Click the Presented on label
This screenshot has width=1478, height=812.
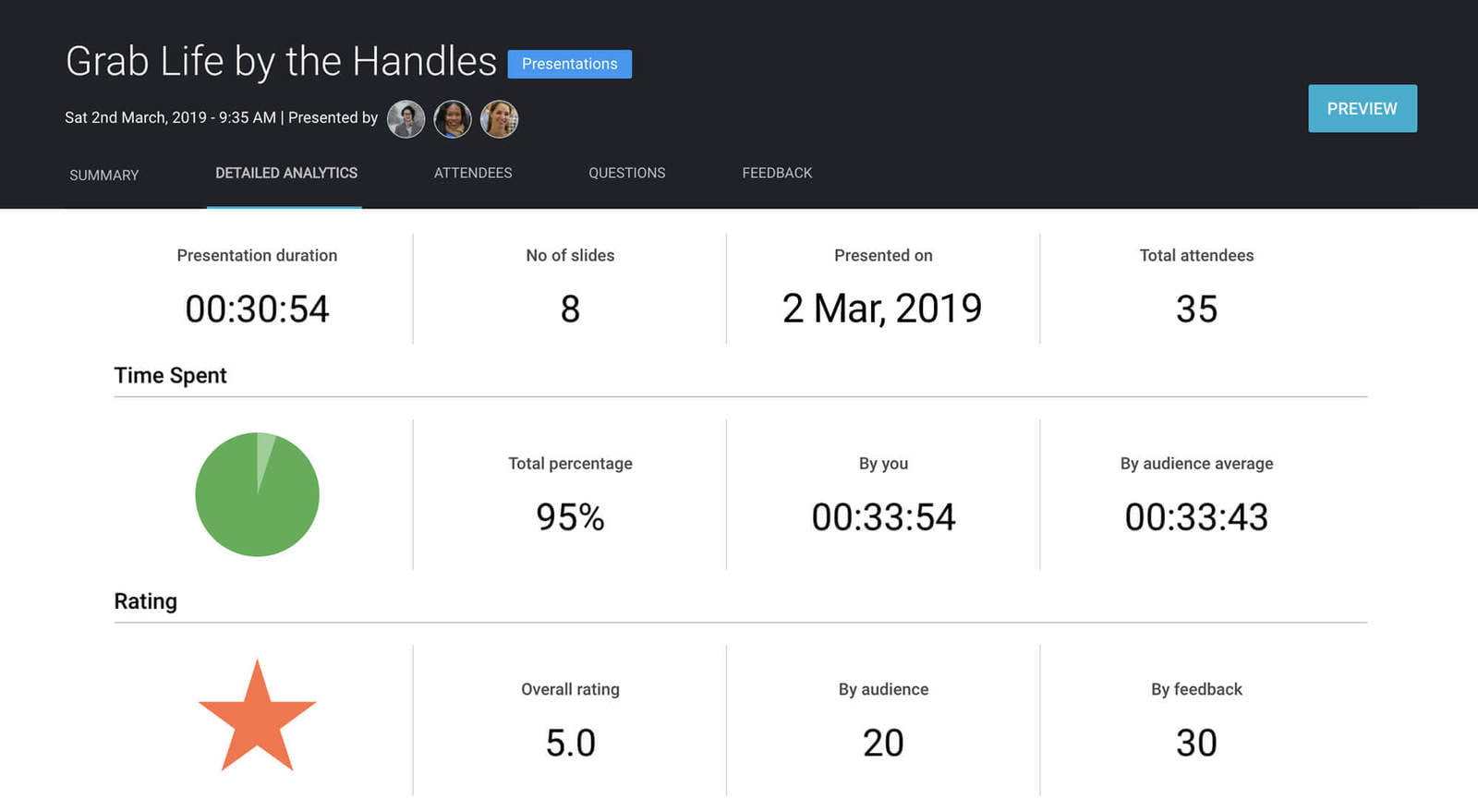[x=883, y=255]
